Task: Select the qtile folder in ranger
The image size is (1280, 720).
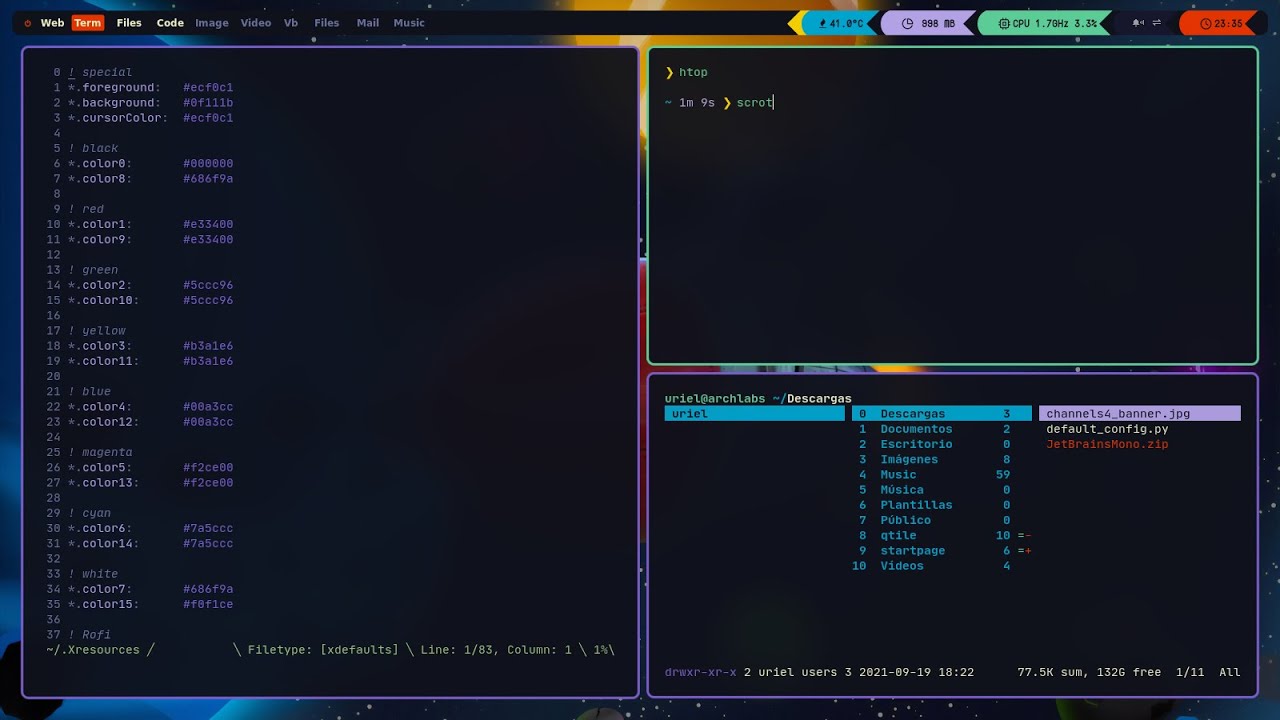Action: (x=941, y=536)
